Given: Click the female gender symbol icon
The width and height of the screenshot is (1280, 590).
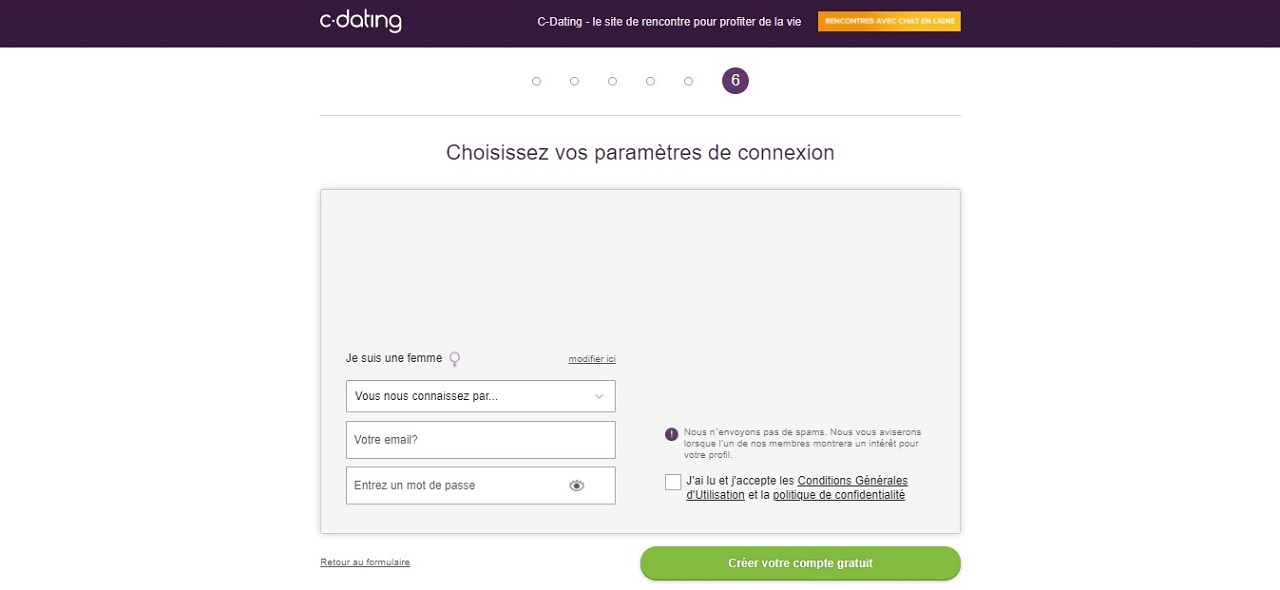Looking at the screenshot, I should [455, 358].
